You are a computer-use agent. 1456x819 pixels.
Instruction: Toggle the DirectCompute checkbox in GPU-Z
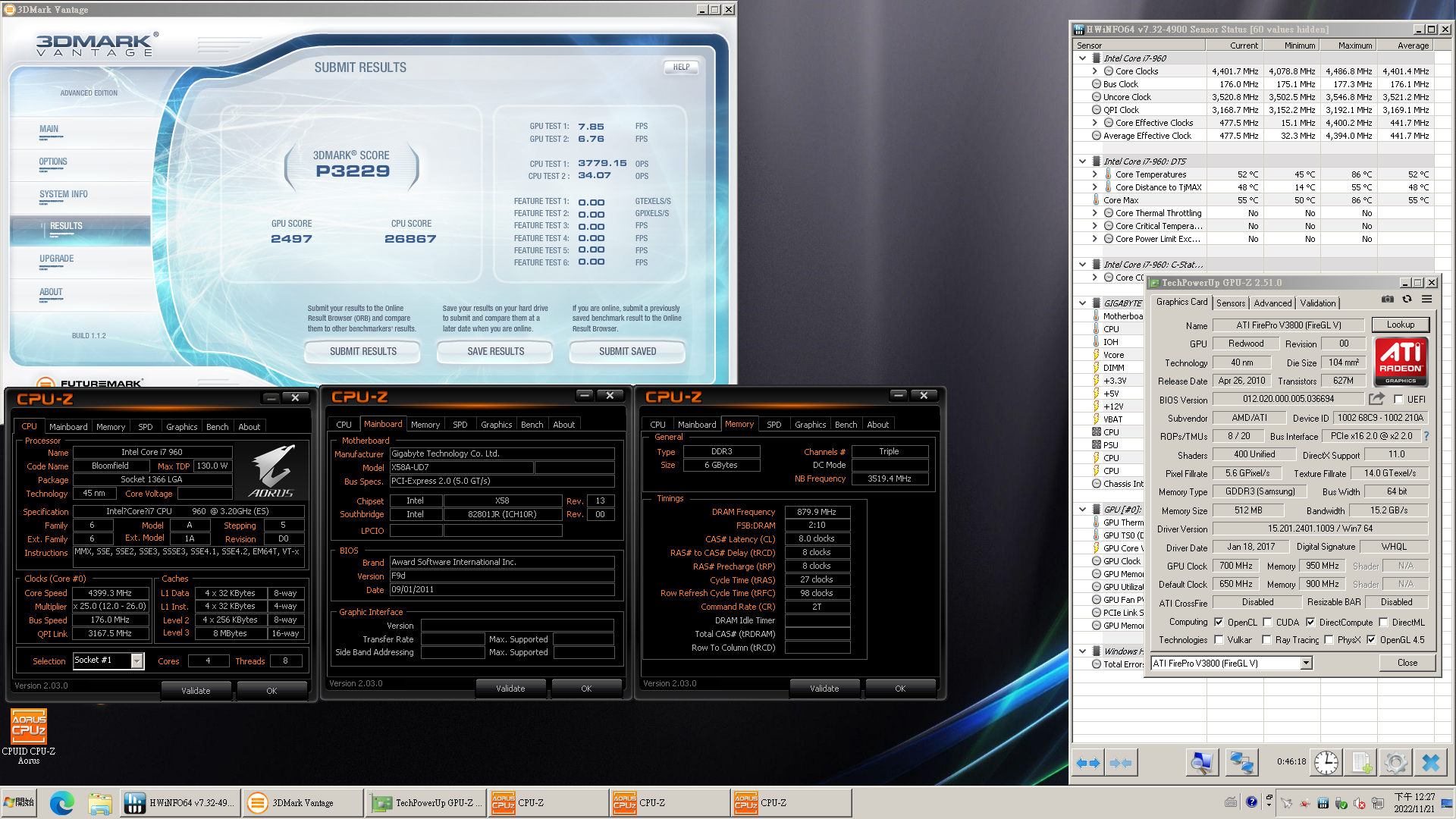[1310, 622]
